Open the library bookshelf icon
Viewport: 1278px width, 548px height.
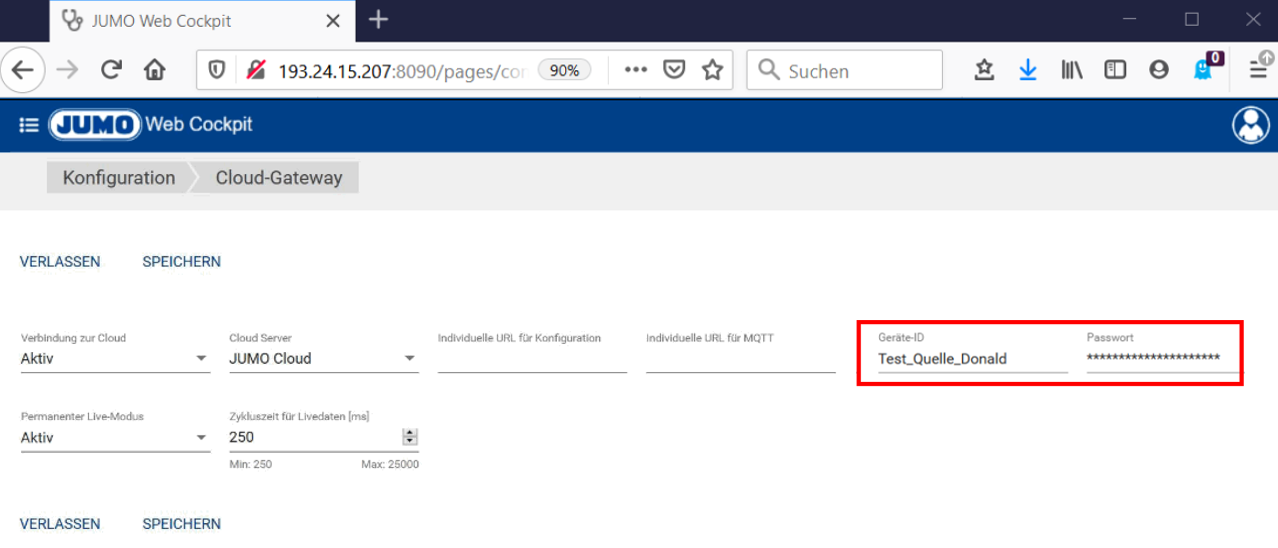(1071, 70)
